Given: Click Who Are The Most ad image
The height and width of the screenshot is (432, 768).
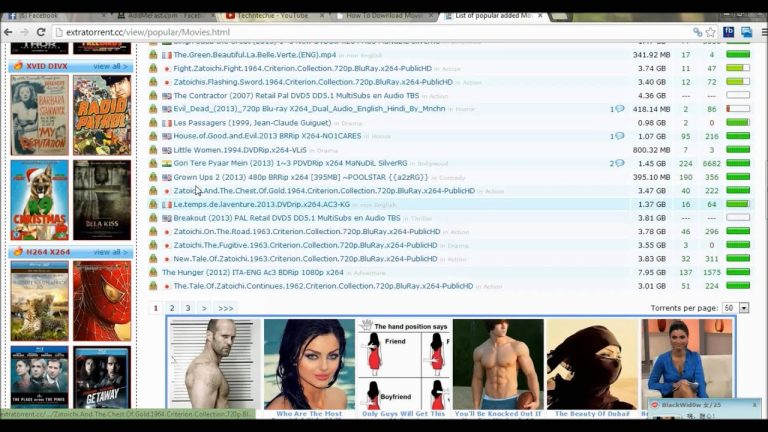Looking at the screenshot, I should click(x=309, y=364).
